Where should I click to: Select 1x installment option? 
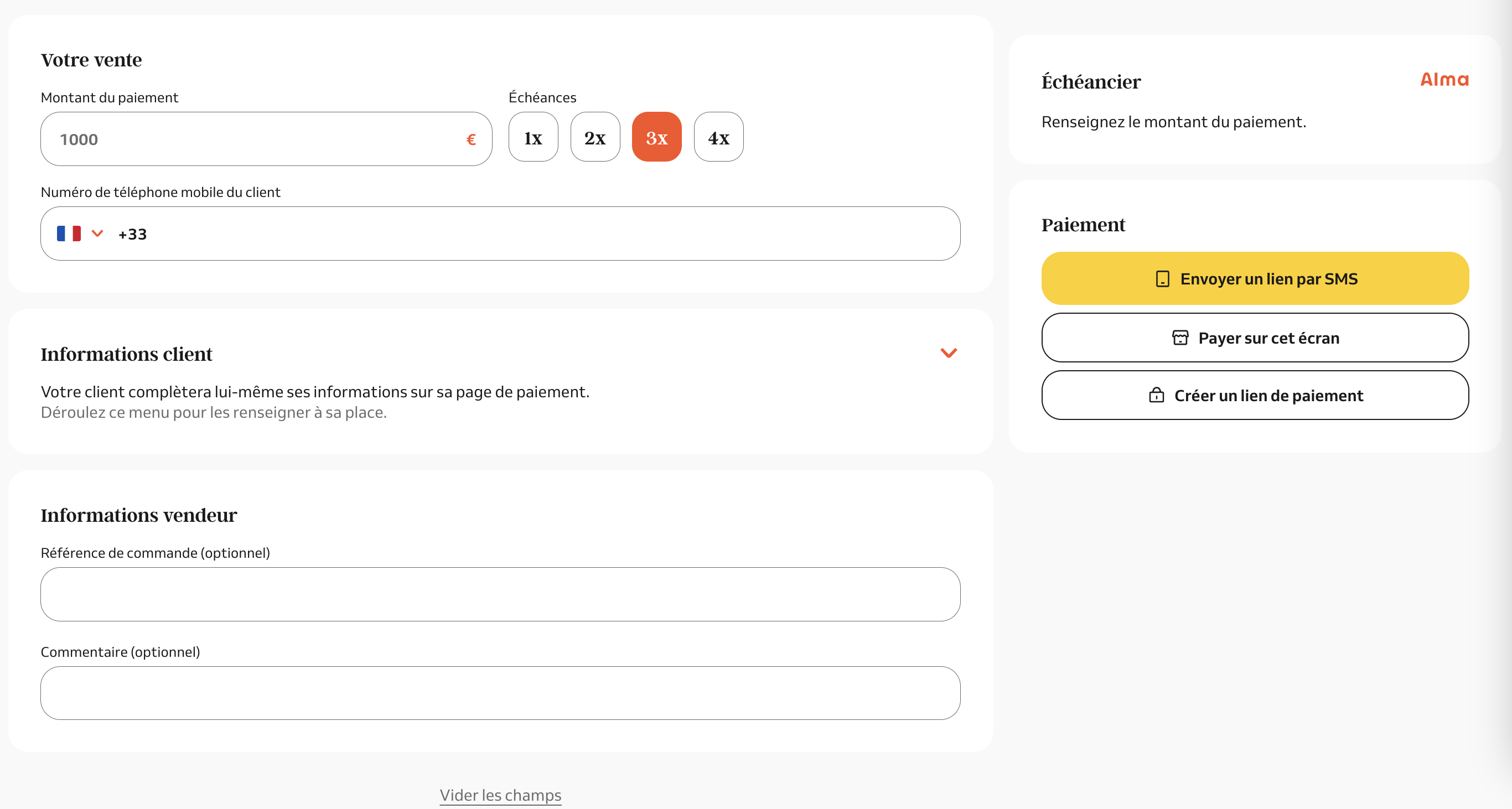[x=533, y=137]
